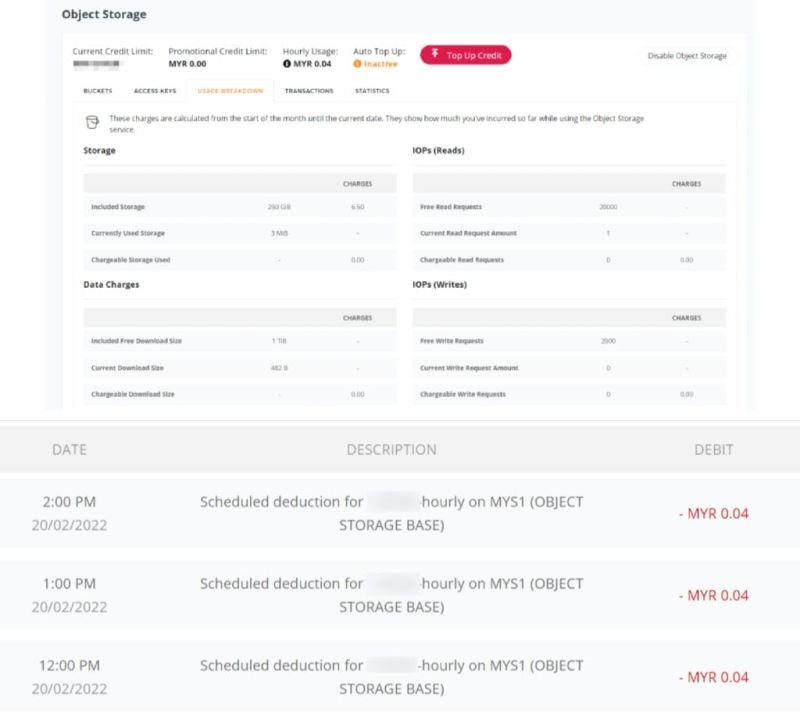
Task: Click the Top Up Credit button
Action: (465, 56)
